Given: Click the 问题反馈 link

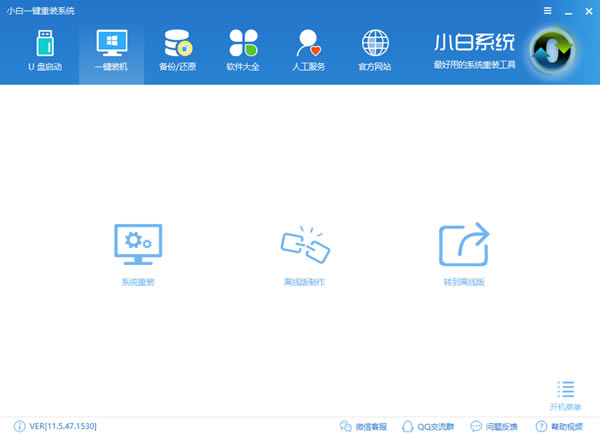Looking at the screenshot, I should 494,426.
